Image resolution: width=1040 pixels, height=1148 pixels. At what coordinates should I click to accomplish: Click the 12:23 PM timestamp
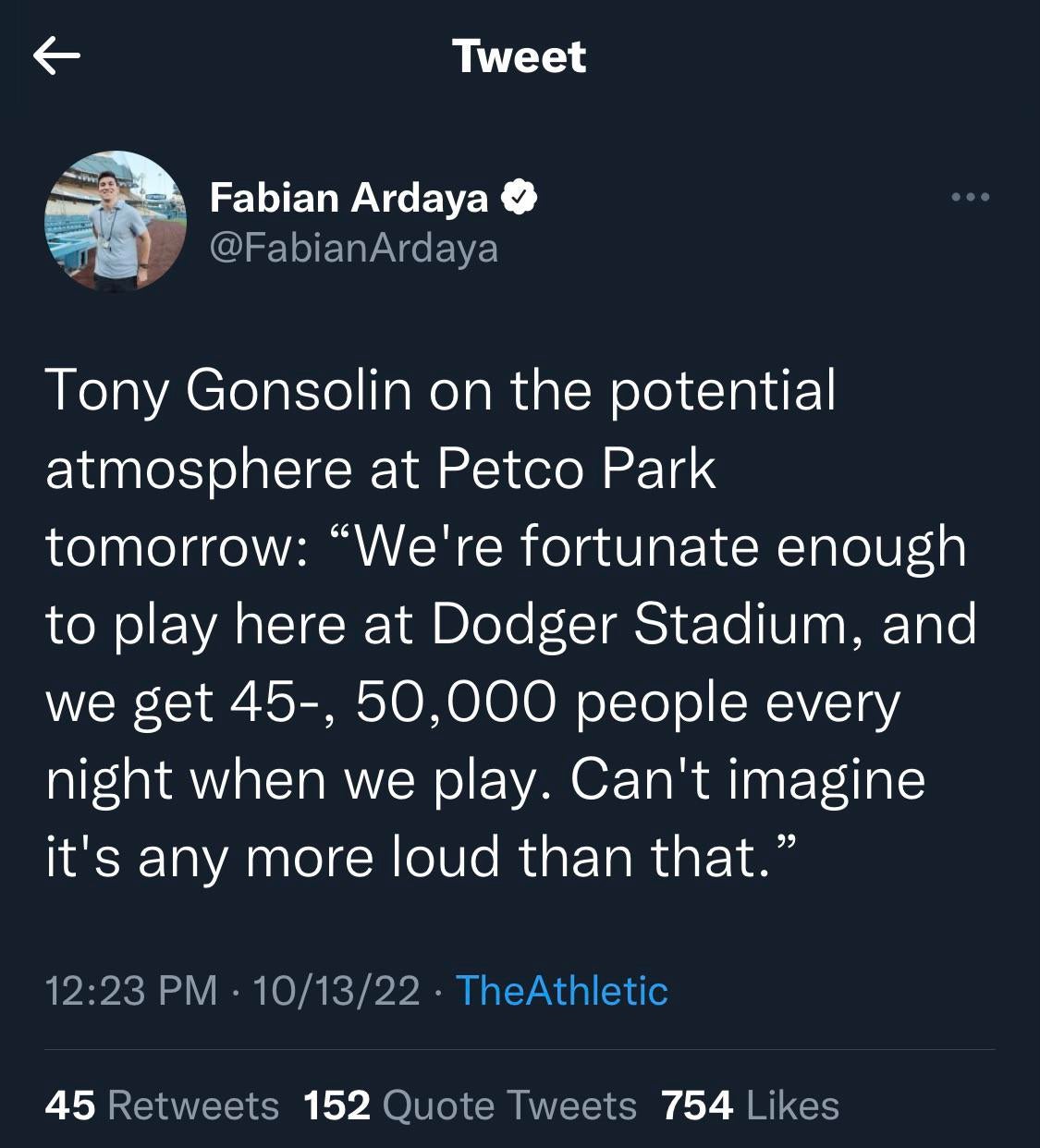(131, 991)
